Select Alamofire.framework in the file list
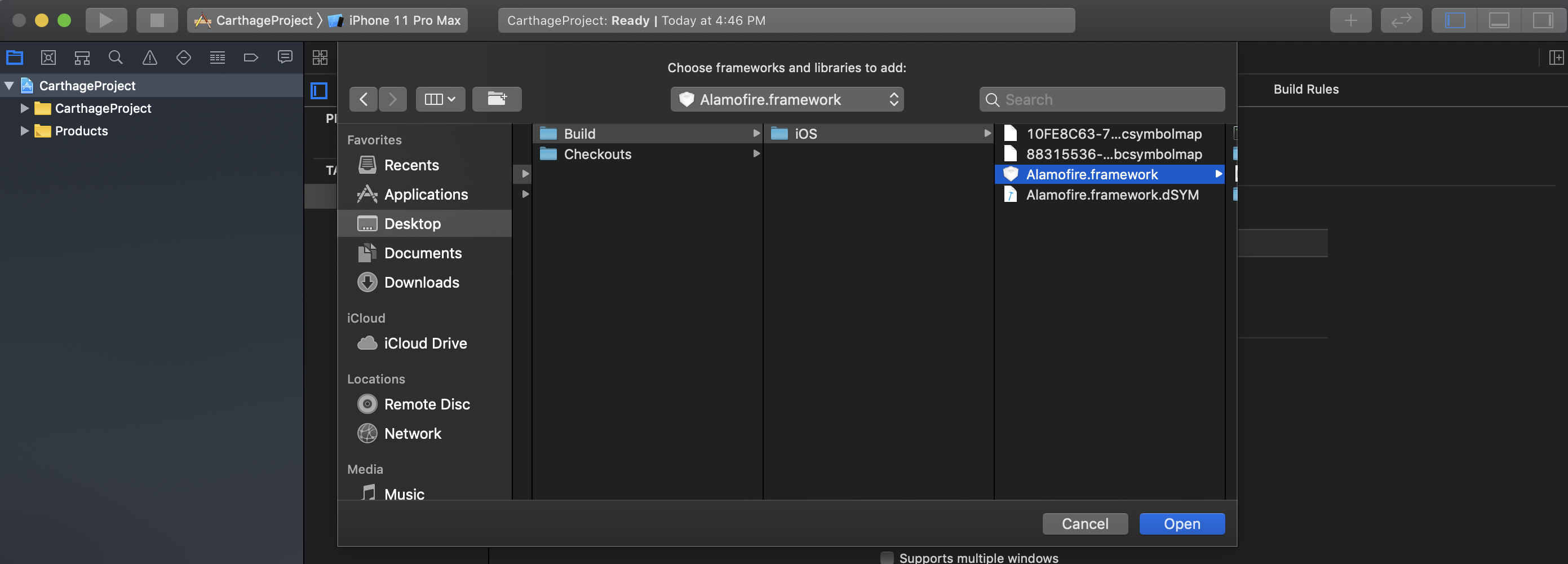Viewport: 1568px width, 564px height. pos(1110,174)
